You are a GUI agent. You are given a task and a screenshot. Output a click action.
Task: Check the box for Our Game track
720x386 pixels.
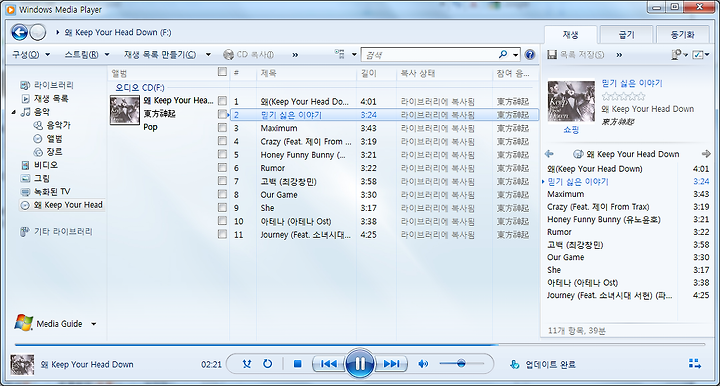coord(222,194)
